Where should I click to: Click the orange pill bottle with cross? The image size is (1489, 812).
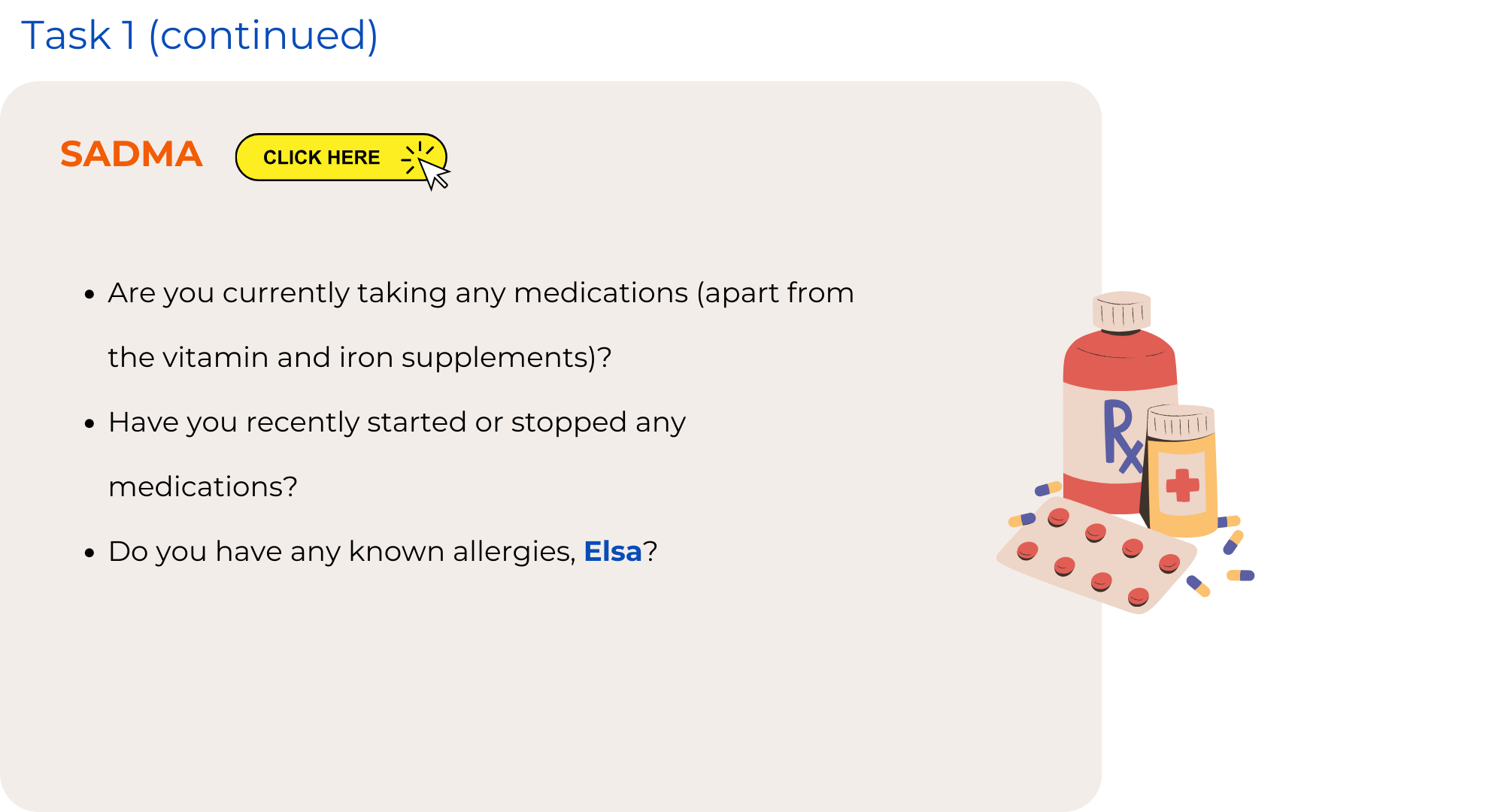coord(1181,471)
